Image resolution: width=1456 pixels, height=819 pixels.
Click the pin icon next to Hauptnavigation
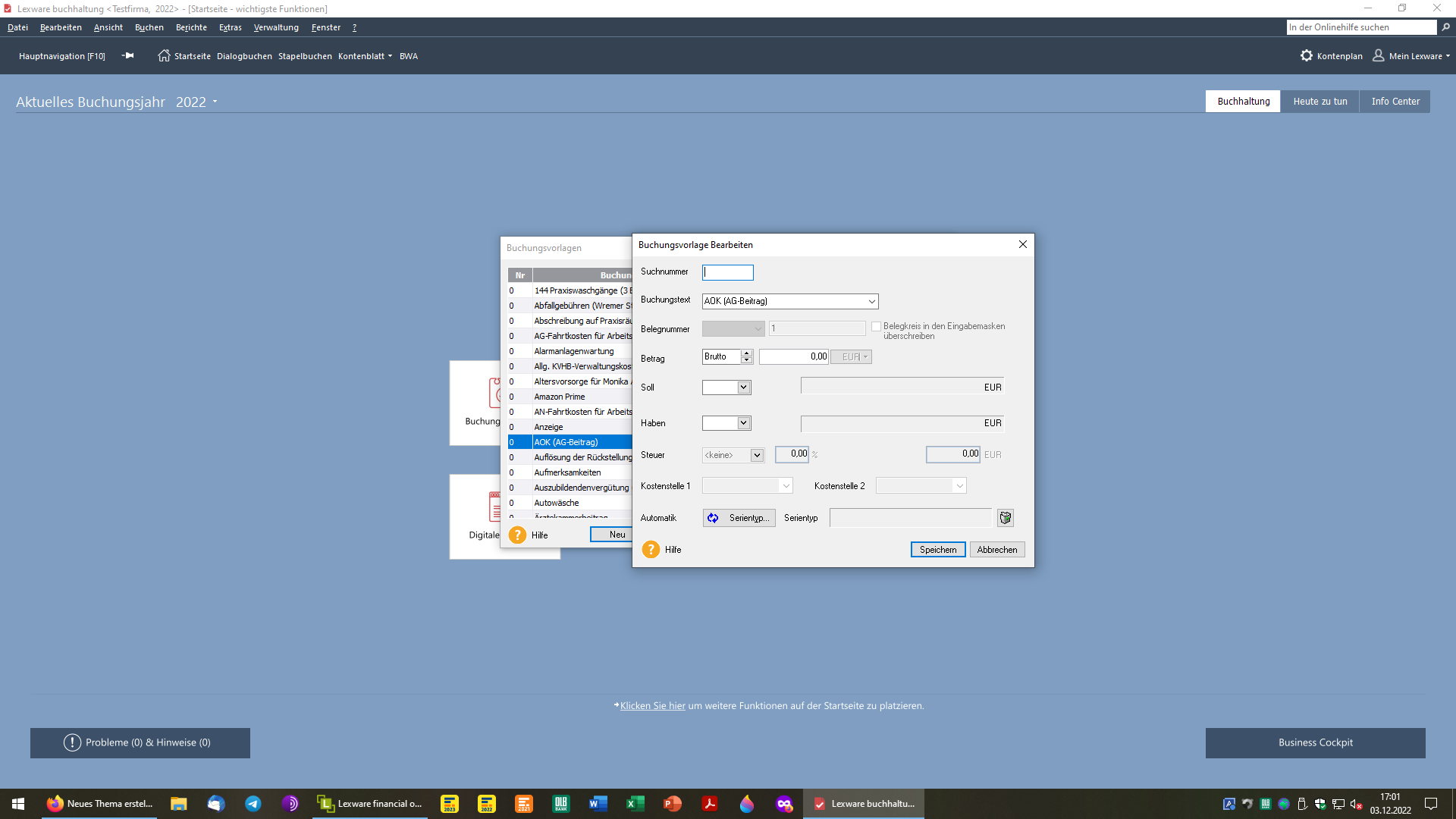click(x=128, y=55)
